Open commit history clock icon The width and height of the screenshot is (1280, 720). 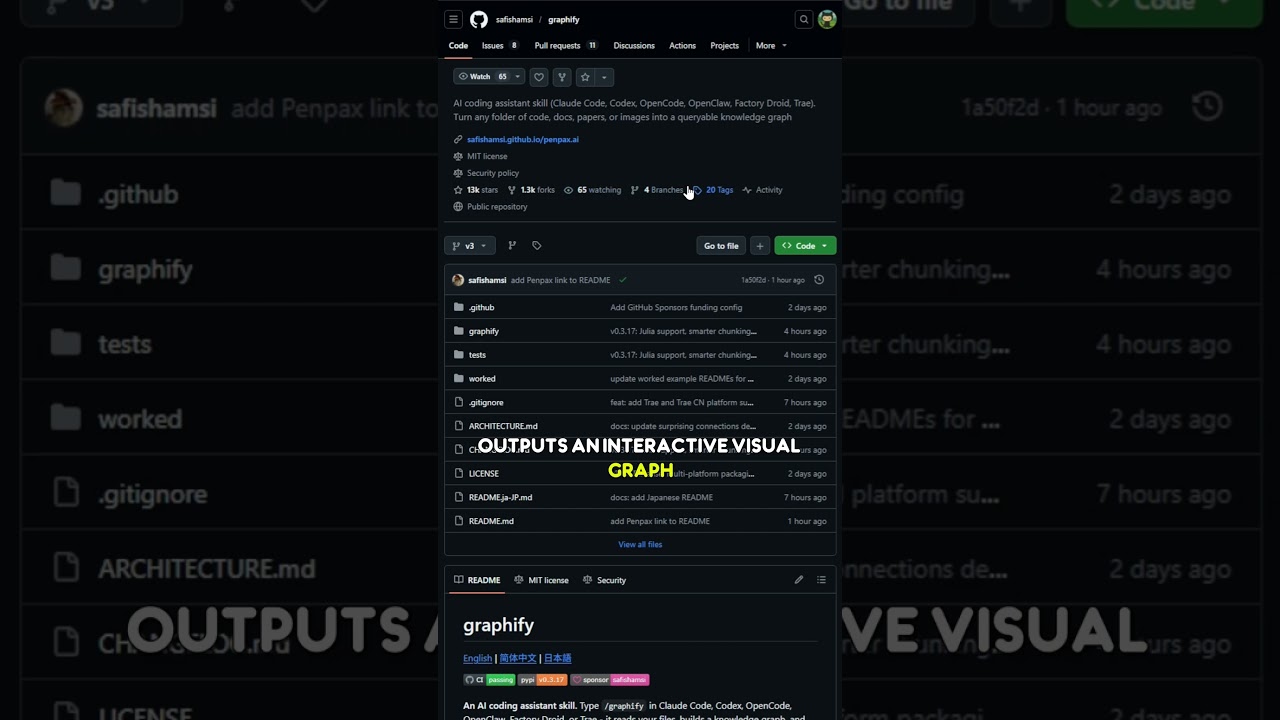tap(819, 280)
